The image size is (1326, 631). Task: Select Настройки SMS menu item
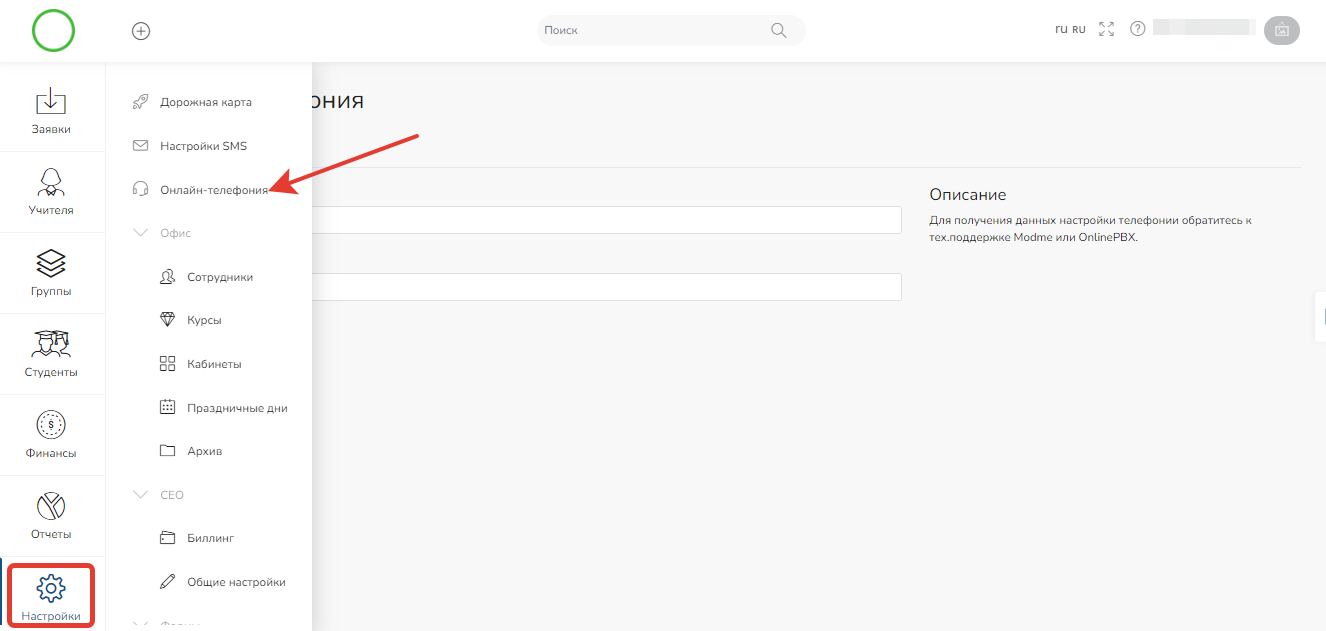coord(203,146)
